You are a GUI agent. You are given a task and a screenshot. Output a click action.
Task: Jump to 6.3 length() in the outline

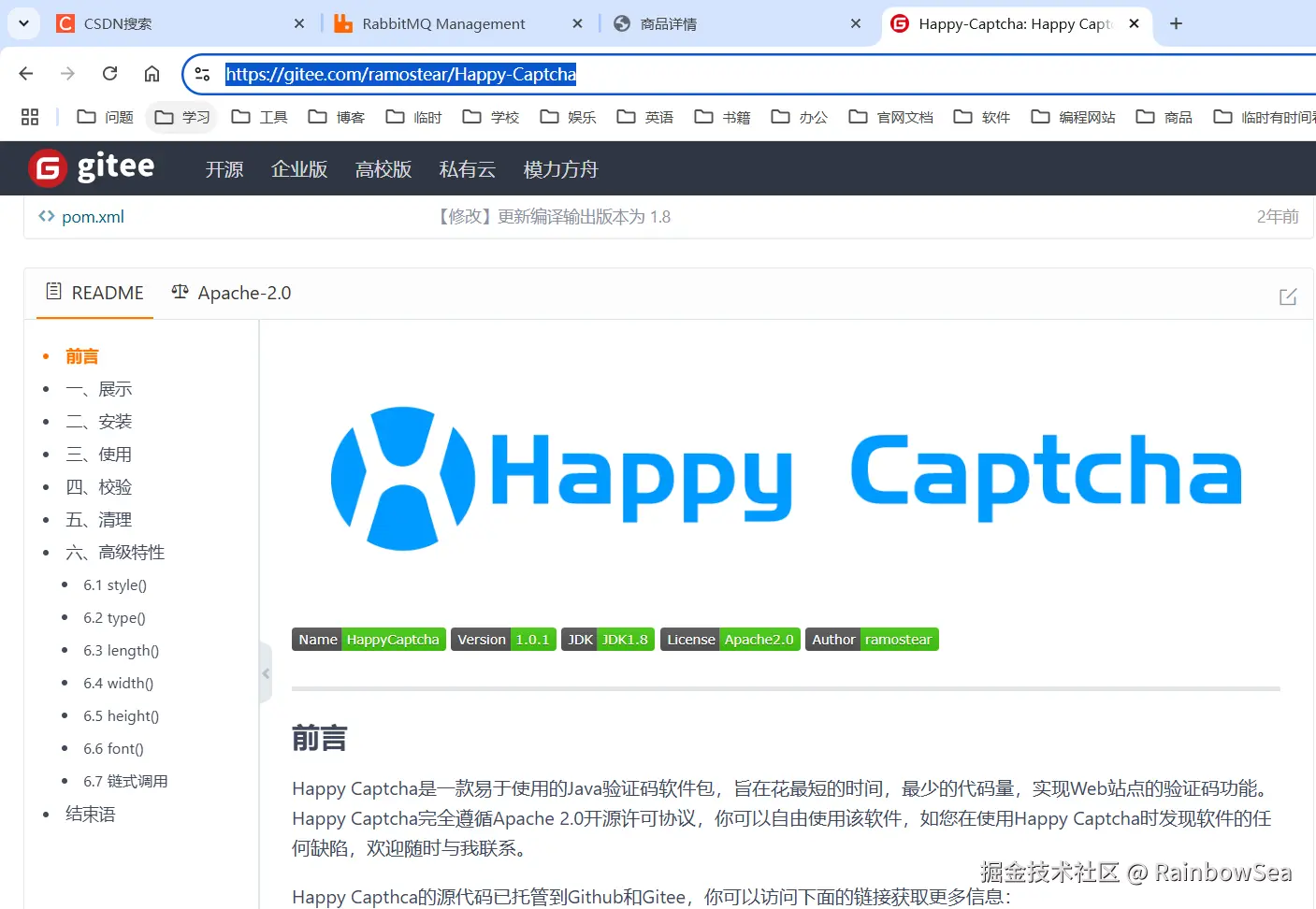121,651
